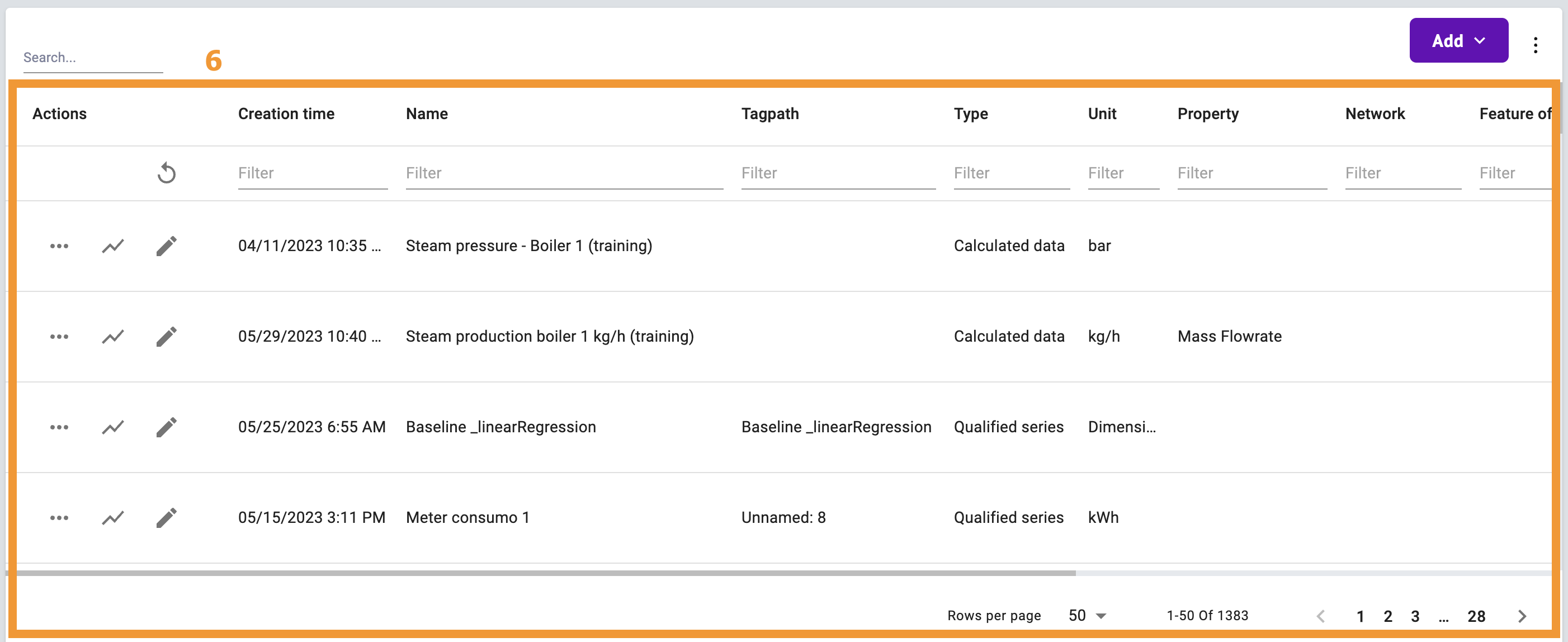Viewport: 1568px width, 642px height.
Task: Open chart for Steam pressure Boiler 1 row
Action: click(112, 246)
